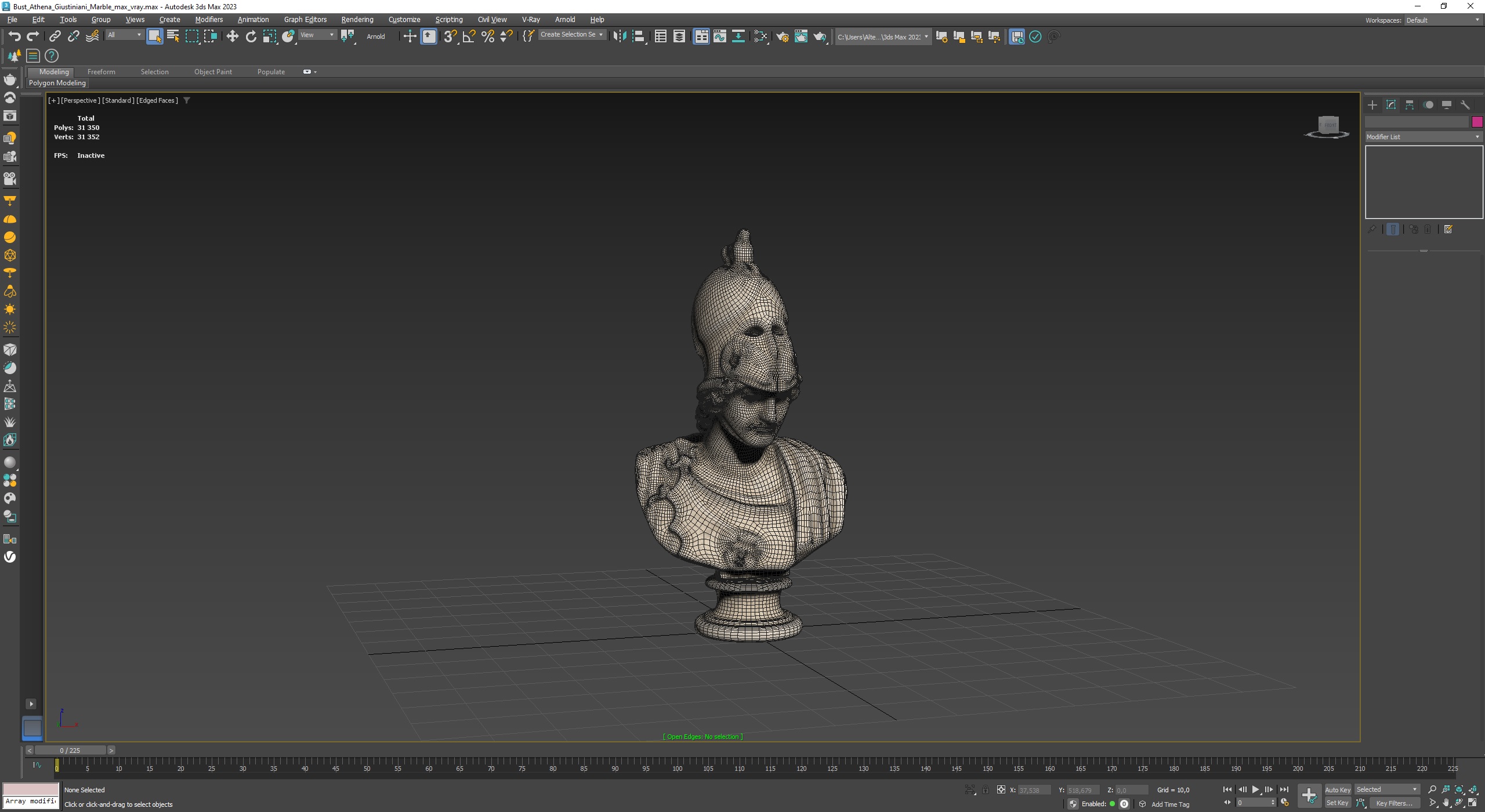Choose the Select and Move tool
The width and height of the screenshot is (1485, 812).
pos(232,37)
